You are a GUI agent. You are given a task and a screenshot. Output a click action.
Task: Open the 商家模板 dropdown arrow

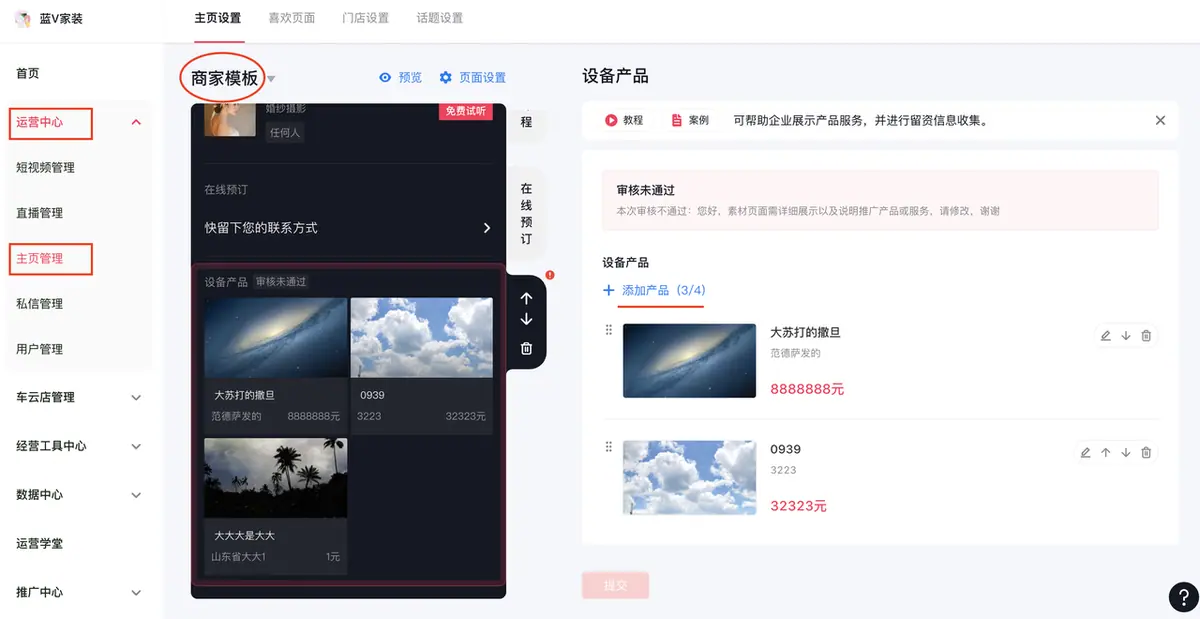tap(271, 80)
